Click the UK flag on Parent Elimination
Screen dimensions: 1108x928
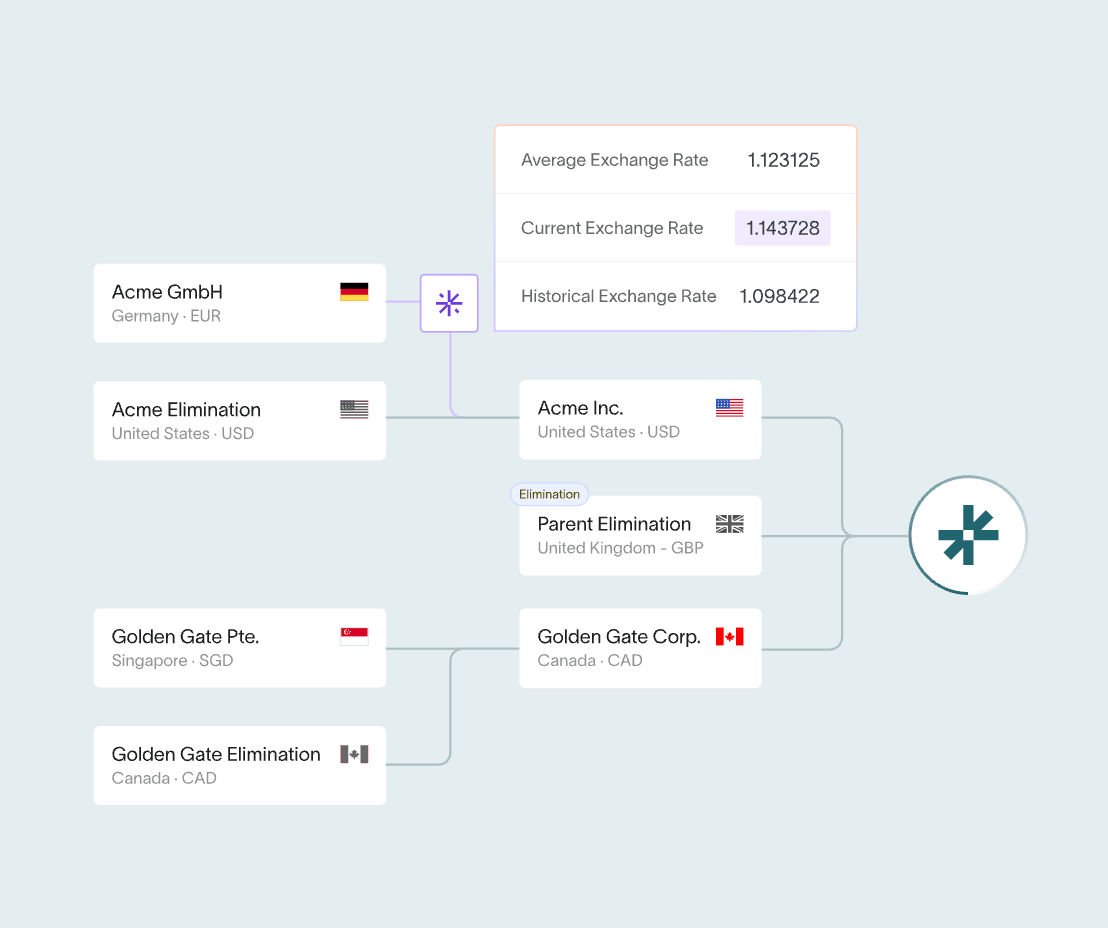729,524
